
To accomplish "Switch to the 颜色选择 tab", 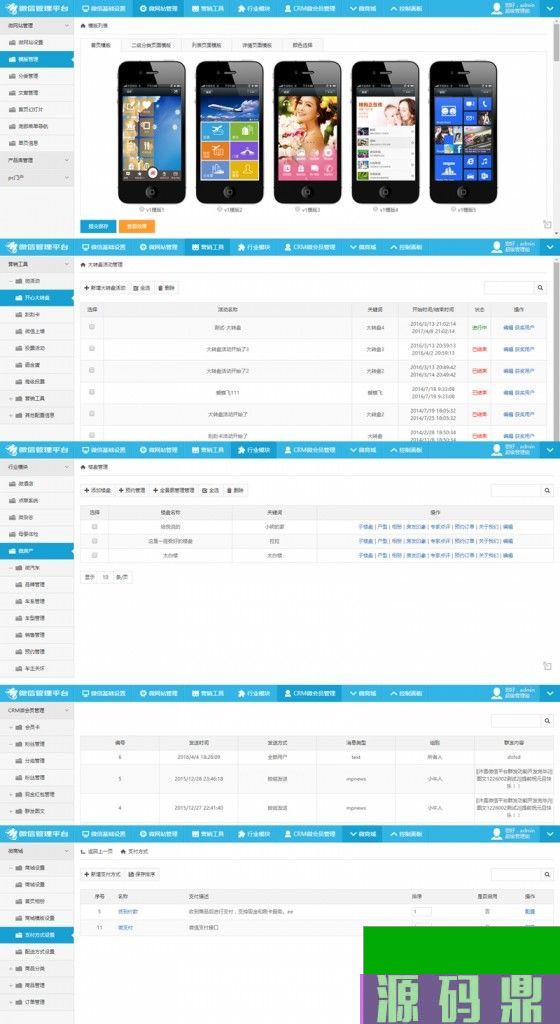I will pyautogui.click(x=302, y=45).
